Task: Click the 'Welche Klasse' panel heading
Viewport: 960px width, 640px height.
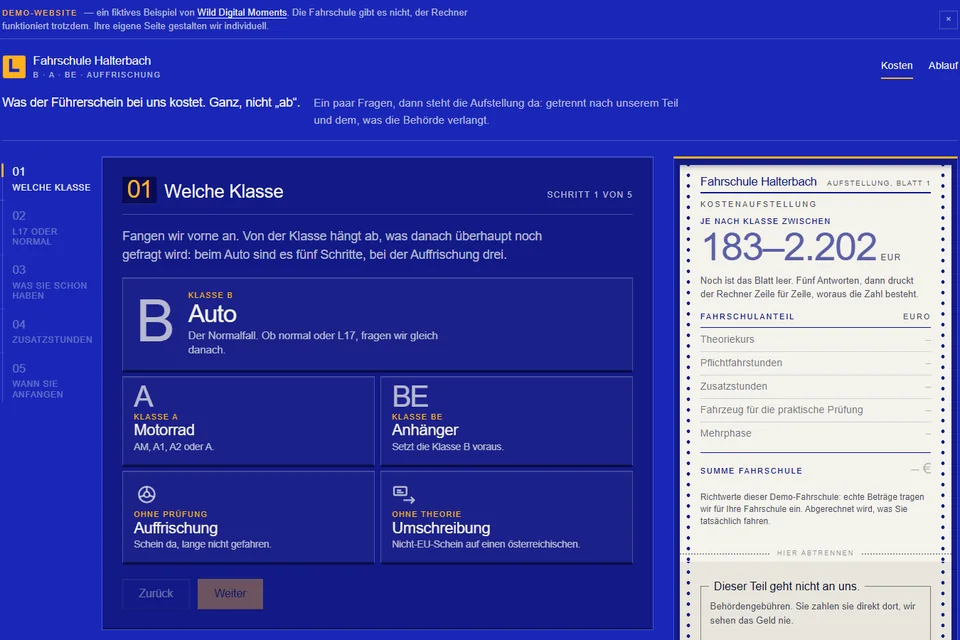Action: pos(223,191)
